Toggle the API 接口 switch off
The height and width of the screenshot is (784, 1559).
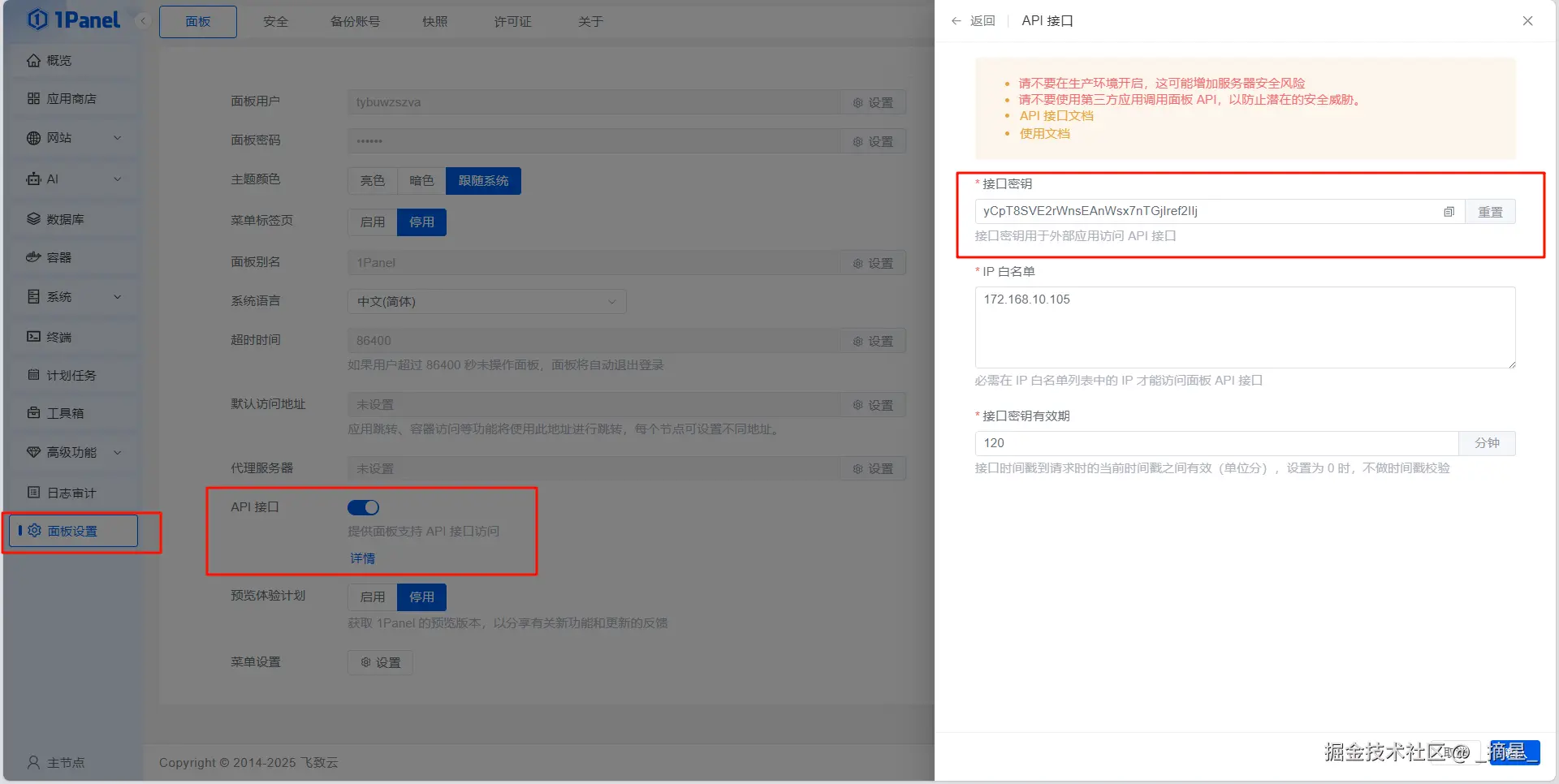[363, 507]
